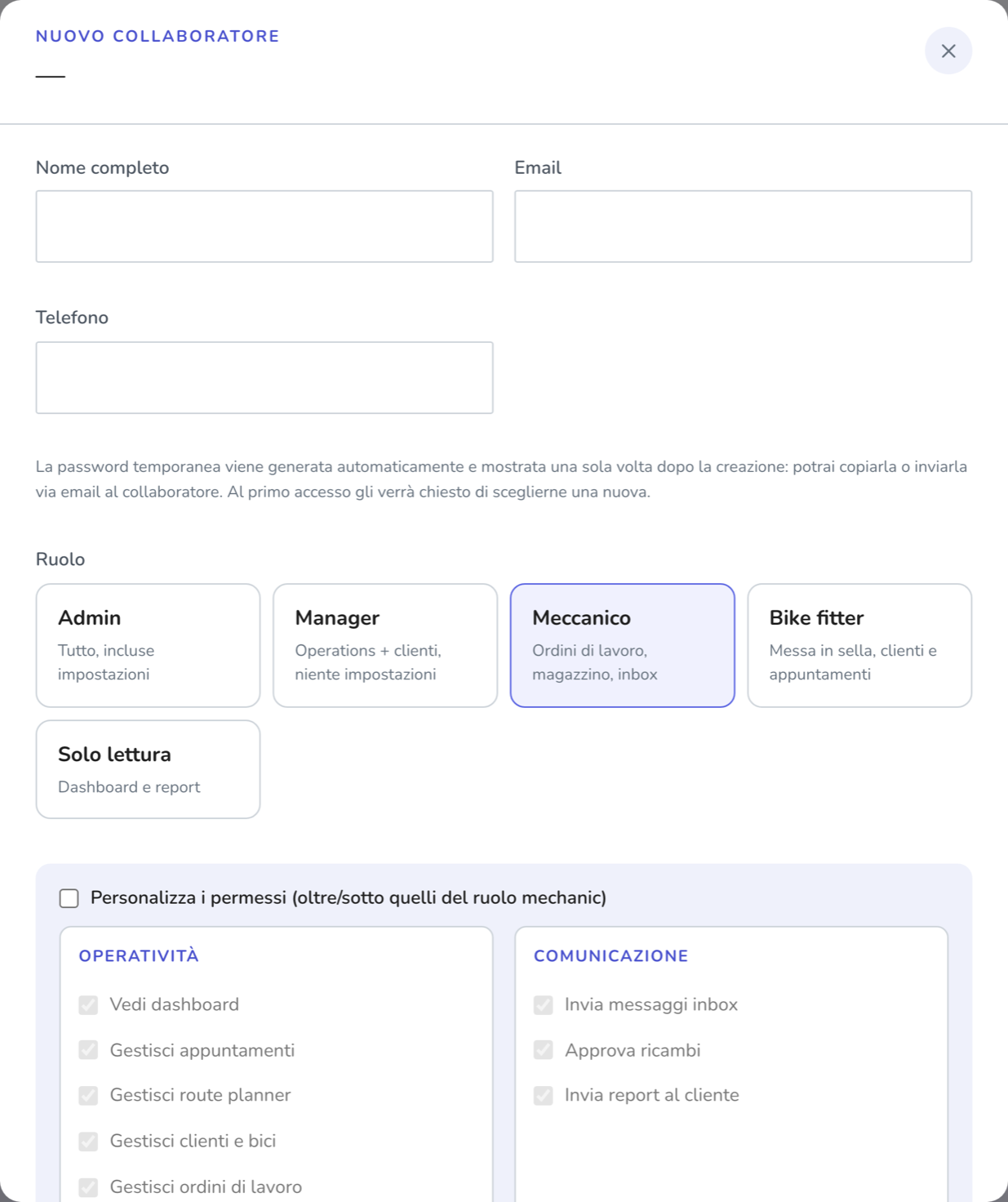Click the Comunicazione section heading
The height and width of the screenshot is (1202, 1008).
tap(611, 955)
